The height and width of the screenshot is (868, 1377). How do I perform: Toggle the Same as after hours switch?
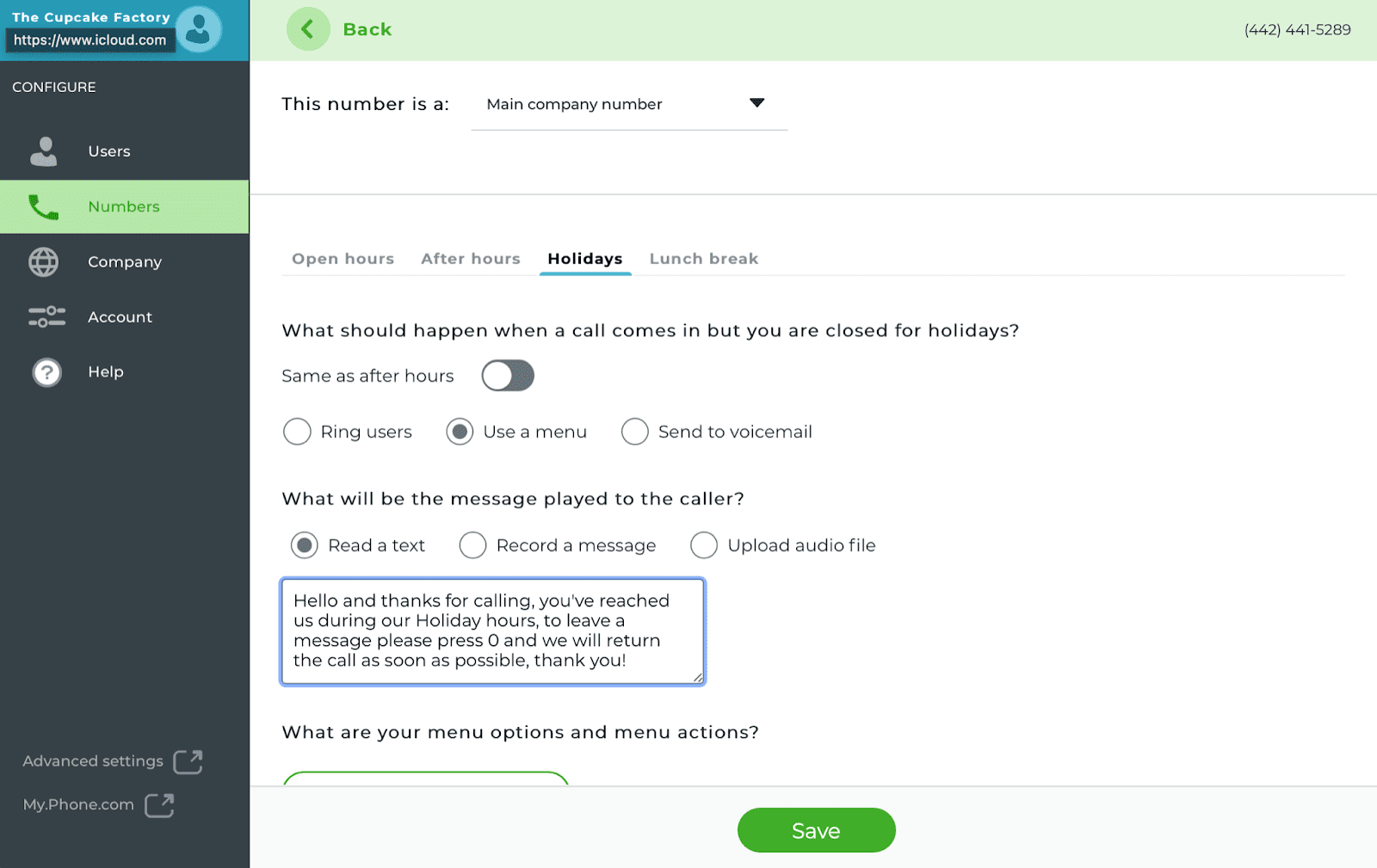point(508,376)
